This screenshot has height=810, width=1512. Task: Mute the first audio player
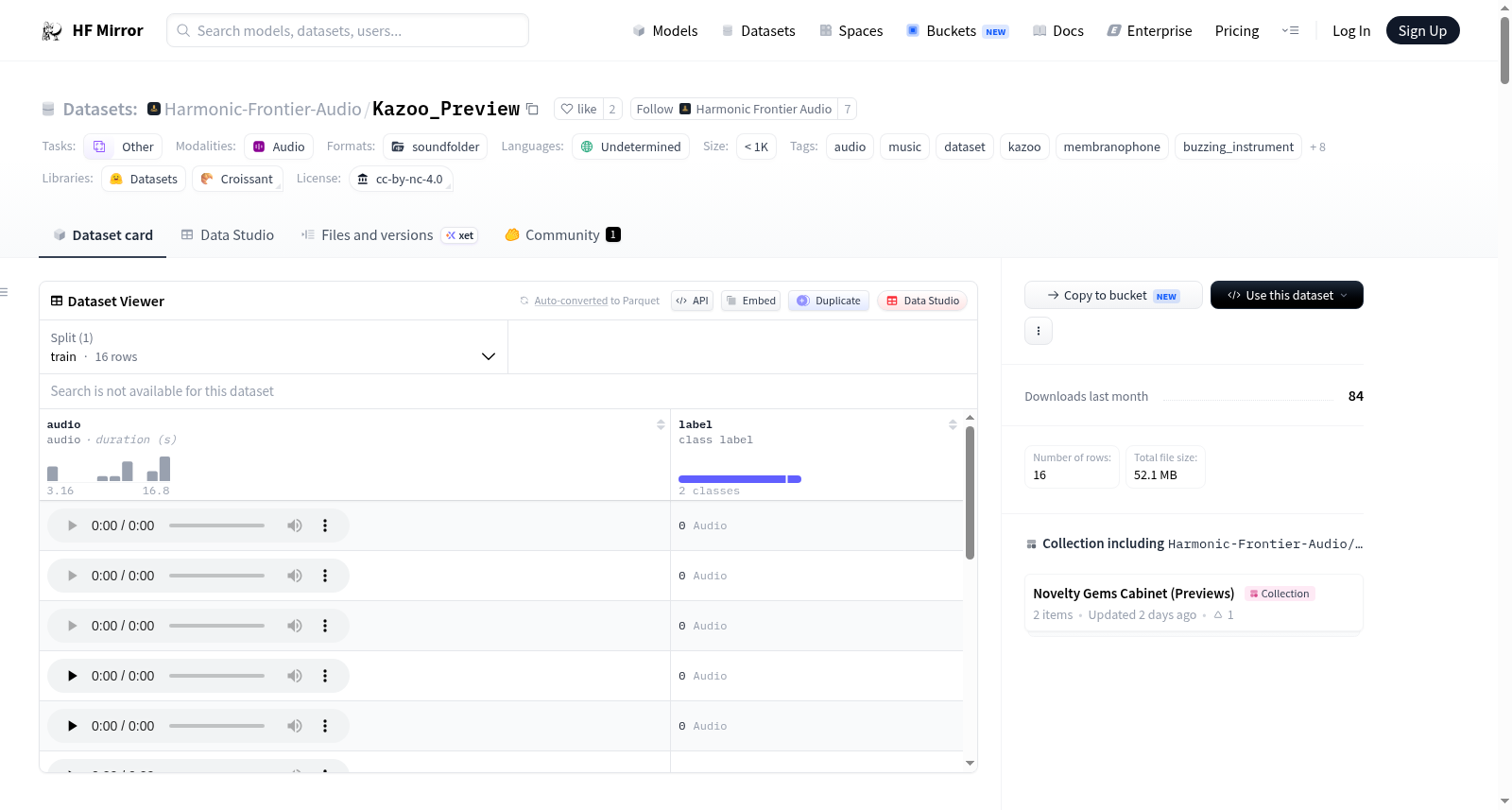point(295,526)
